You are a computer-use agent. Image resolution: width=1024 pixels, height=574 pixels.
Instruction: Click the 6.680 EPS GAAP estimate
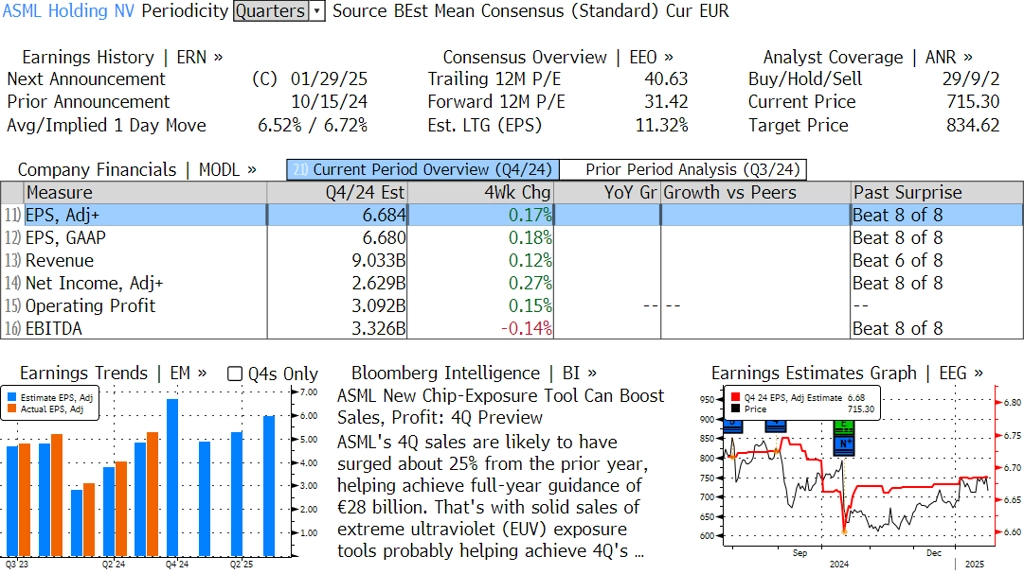[384, 238]
